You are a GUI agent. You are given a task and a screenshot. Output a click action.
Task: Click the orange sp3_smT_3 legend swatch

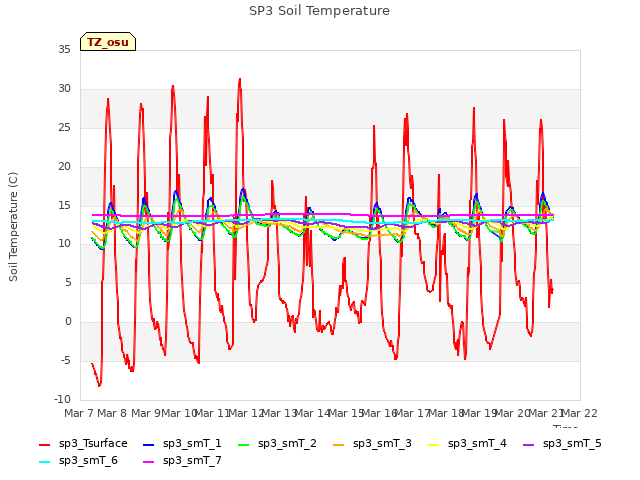[x=339, y=444]
